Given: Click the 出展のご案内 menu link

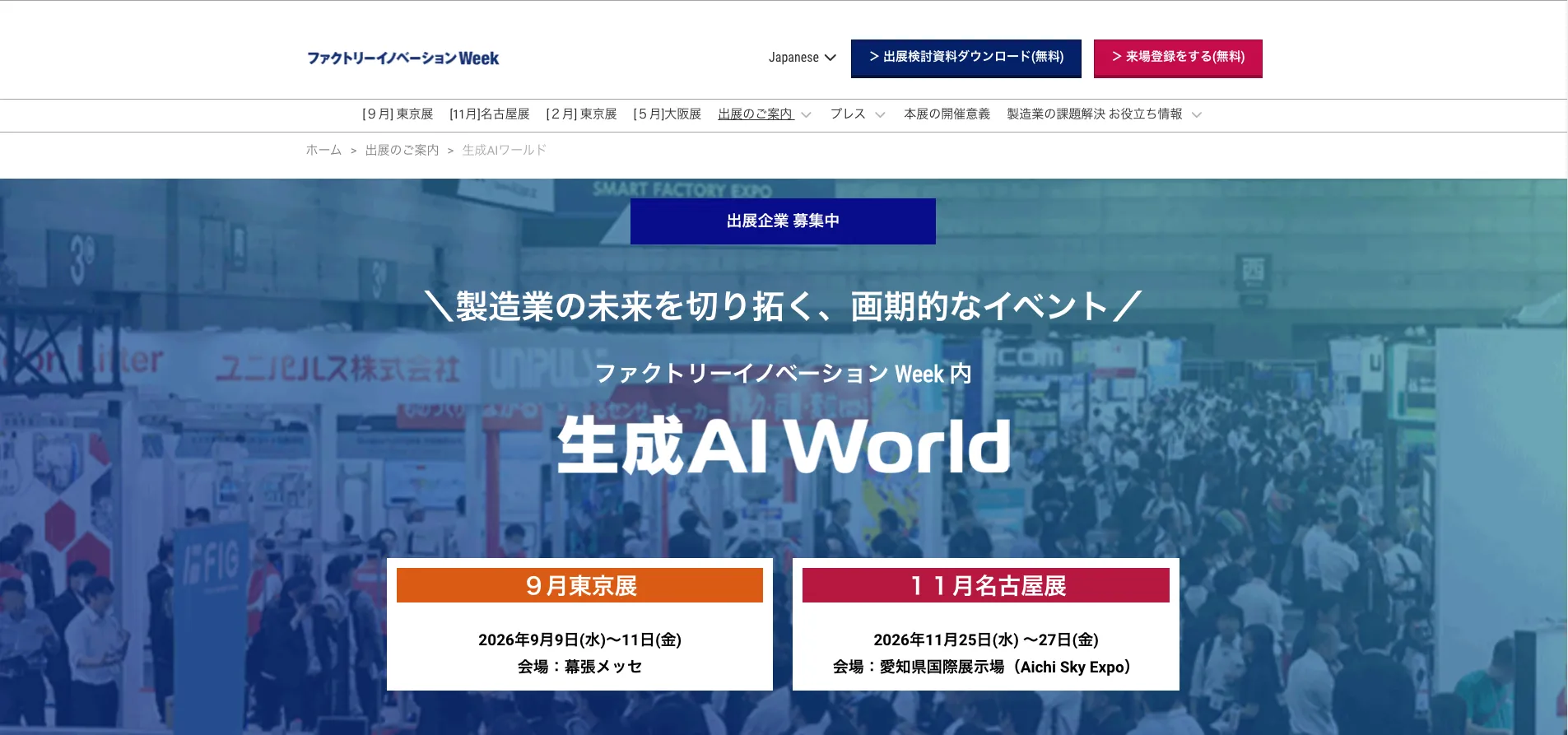Looking at the screenshot, I should pyautogui.click(x=756, y=114).
